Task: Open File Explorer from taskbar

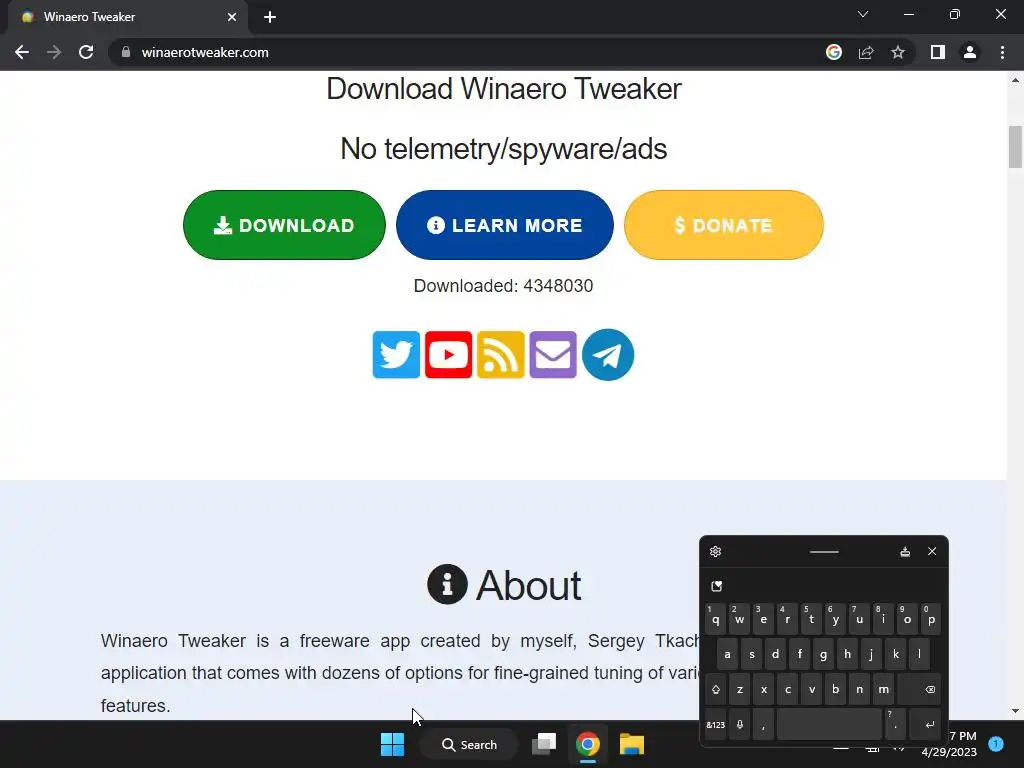Action: pyautogui.click(x=632, y=744)
